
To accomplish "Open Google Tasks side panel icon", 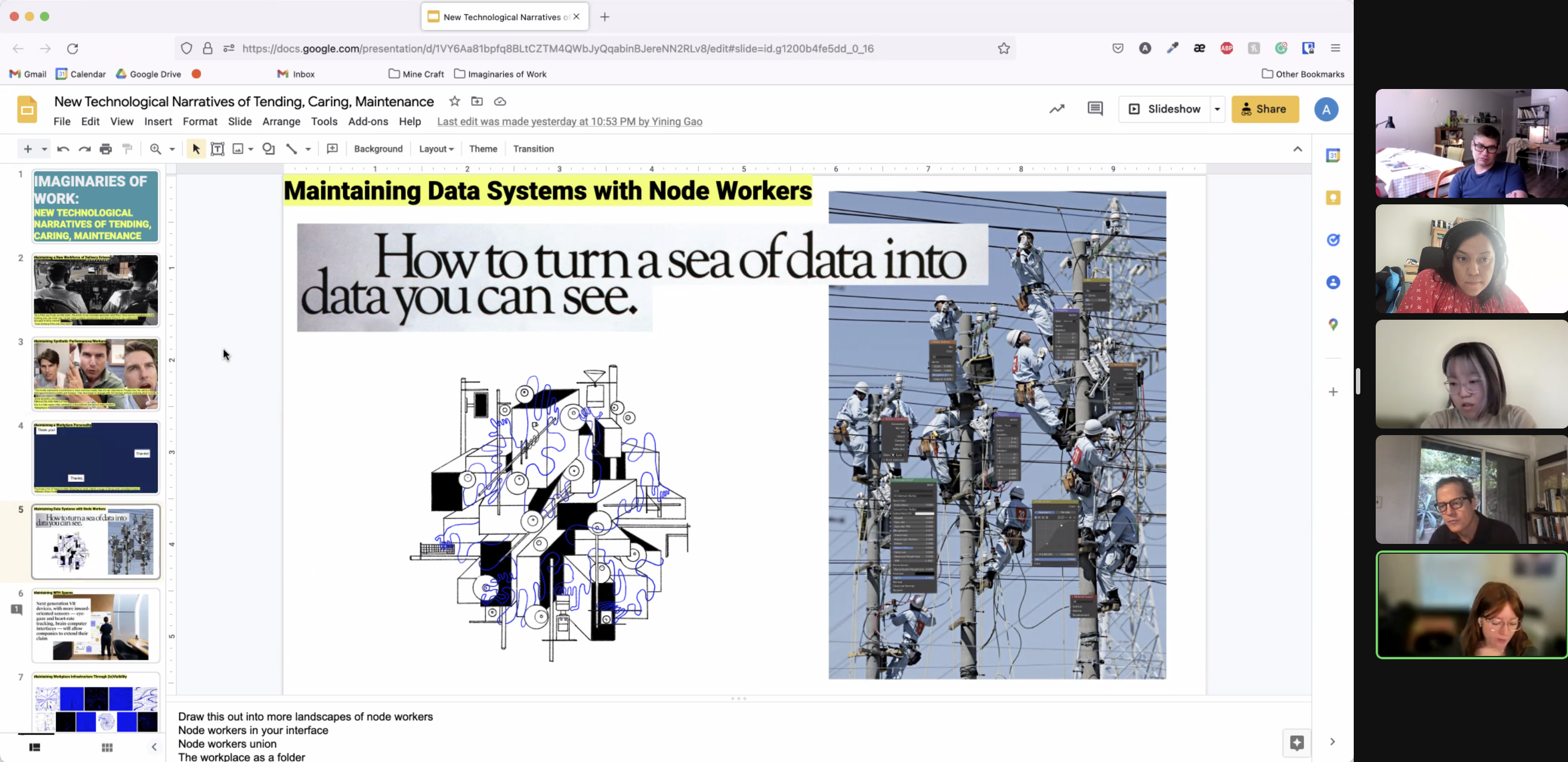I will pyautogui.click(x=1333, y=240).
